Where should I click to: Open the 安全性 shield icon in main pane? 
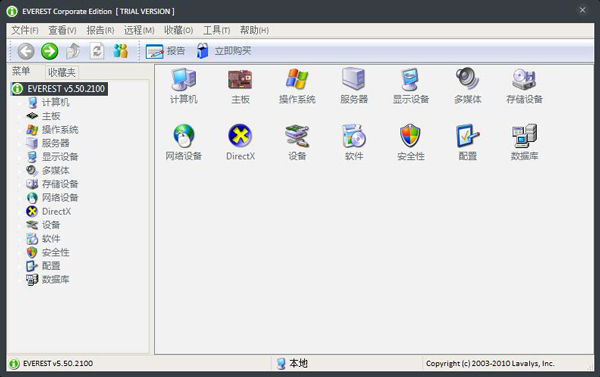411,142
